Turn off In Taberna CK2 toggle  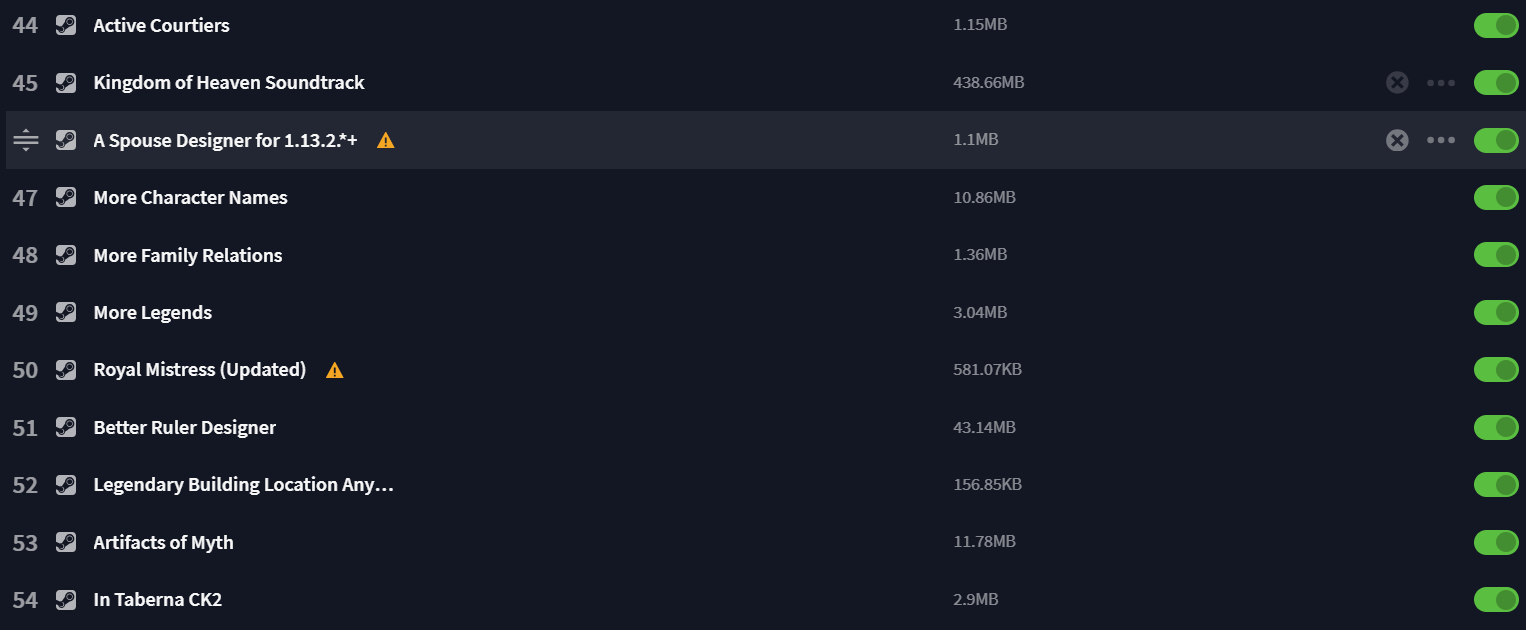click(x=1496, y=600)
